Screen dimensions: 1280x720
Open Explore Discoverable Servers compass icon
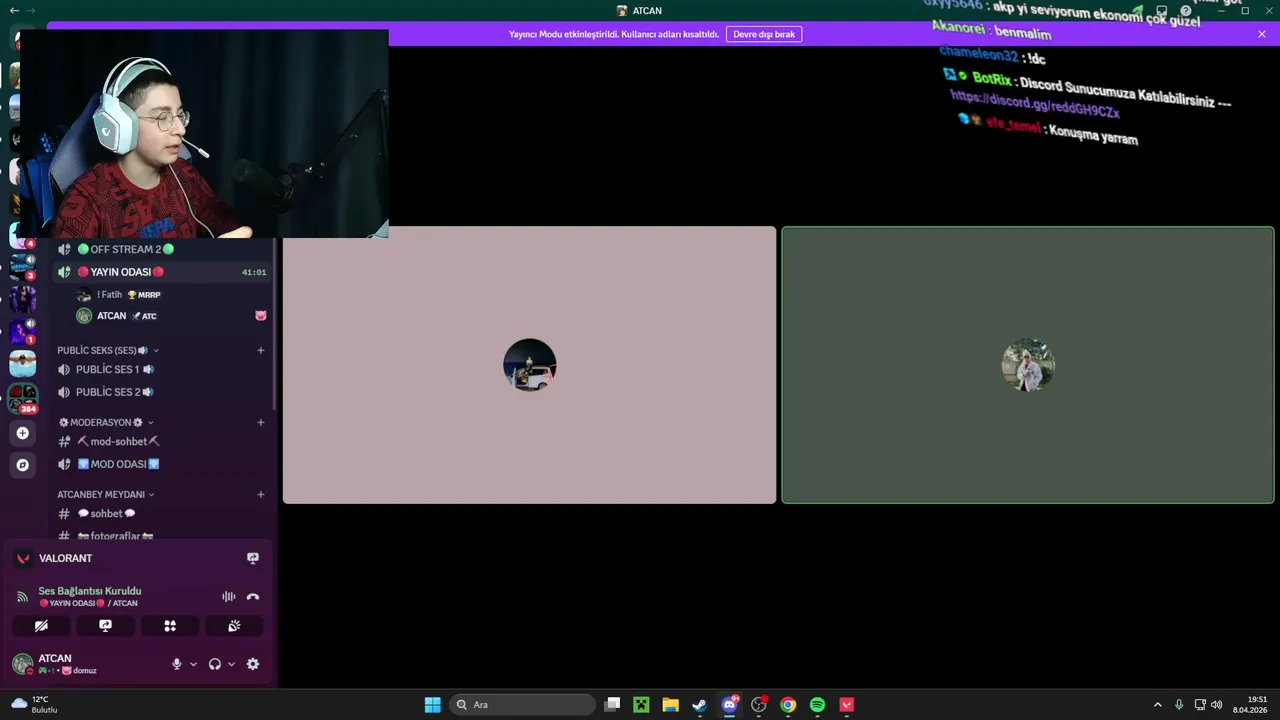(x=22, y=465)
